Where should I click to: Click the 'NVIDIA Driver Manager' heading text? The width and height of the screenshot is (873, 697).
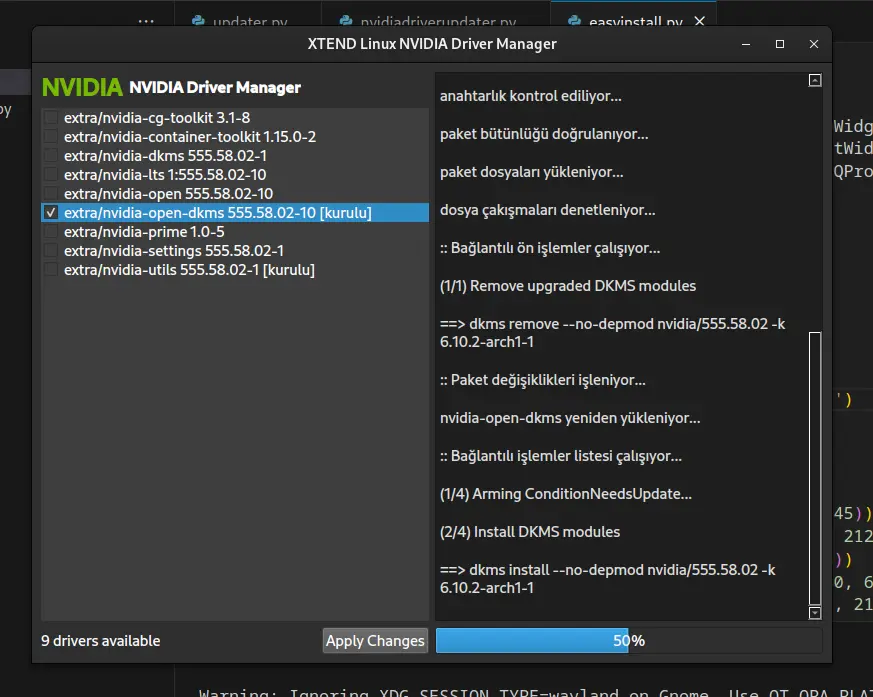pyautogui.click(x=215, y=87)
